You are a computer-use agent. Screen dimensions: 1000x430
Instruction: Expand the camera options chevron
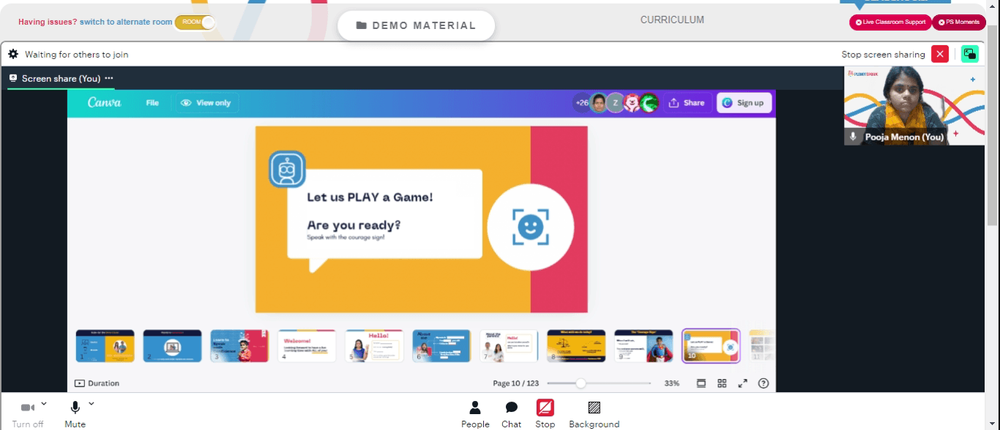[x=44, y=403]
